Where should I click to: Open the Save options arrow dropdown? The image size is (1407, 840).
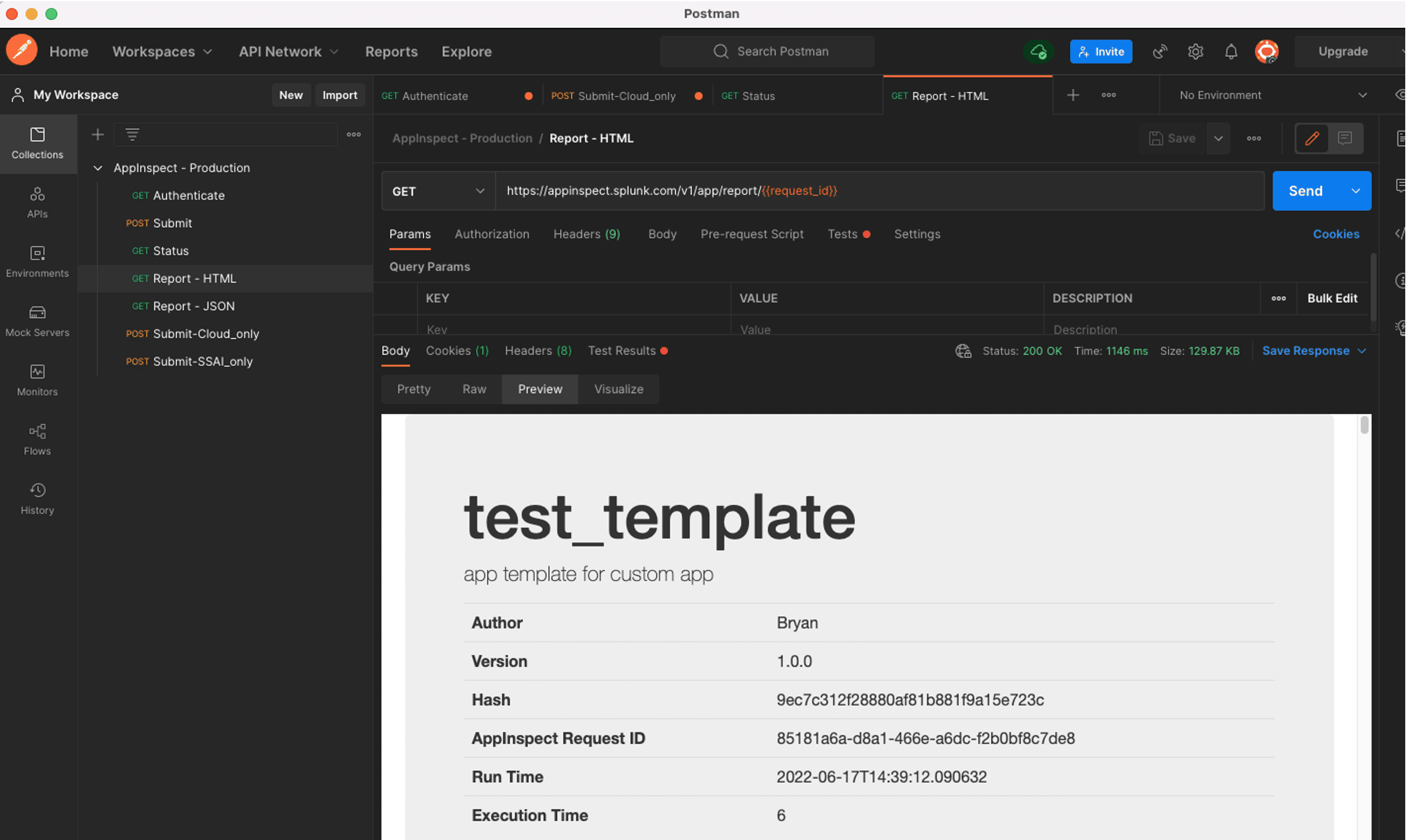click(1218, 138)
